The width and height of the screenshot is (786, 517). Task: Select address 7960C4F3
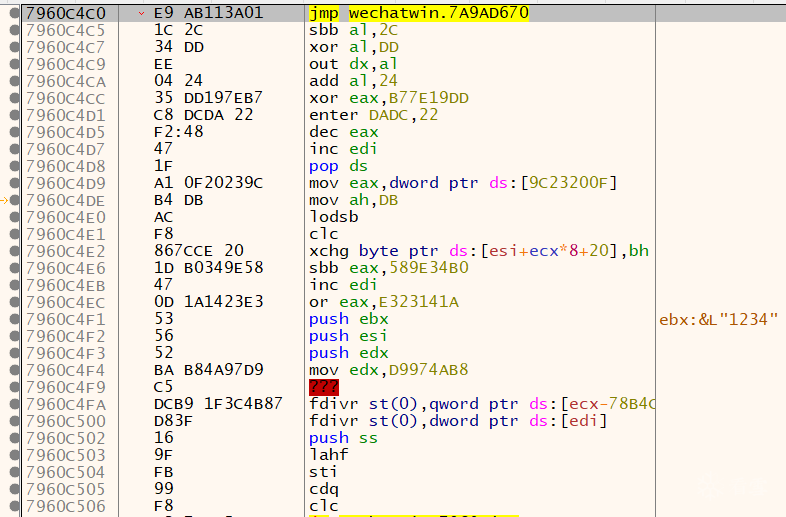(65, 354)
